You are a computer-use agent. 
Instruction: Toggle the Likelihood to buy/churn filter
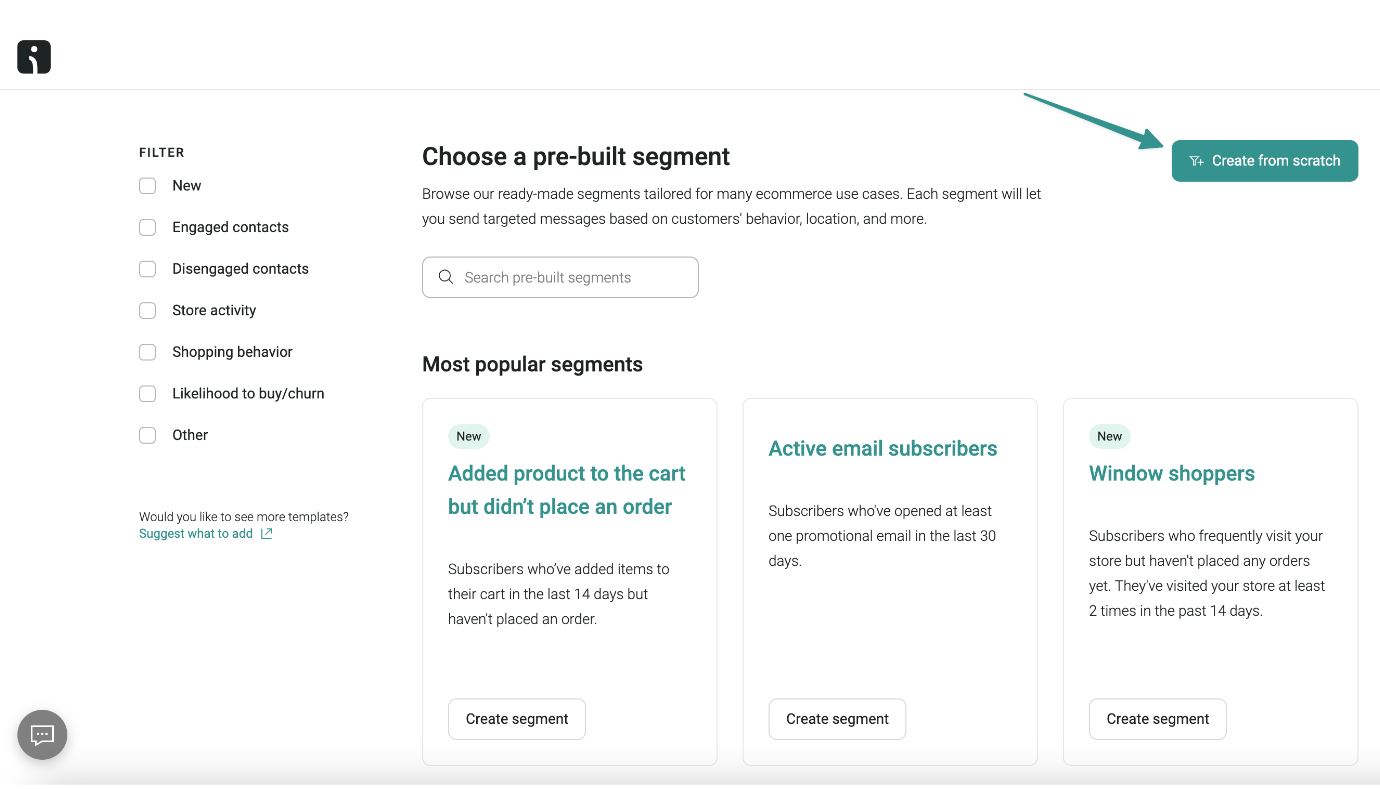click(147, 393)
